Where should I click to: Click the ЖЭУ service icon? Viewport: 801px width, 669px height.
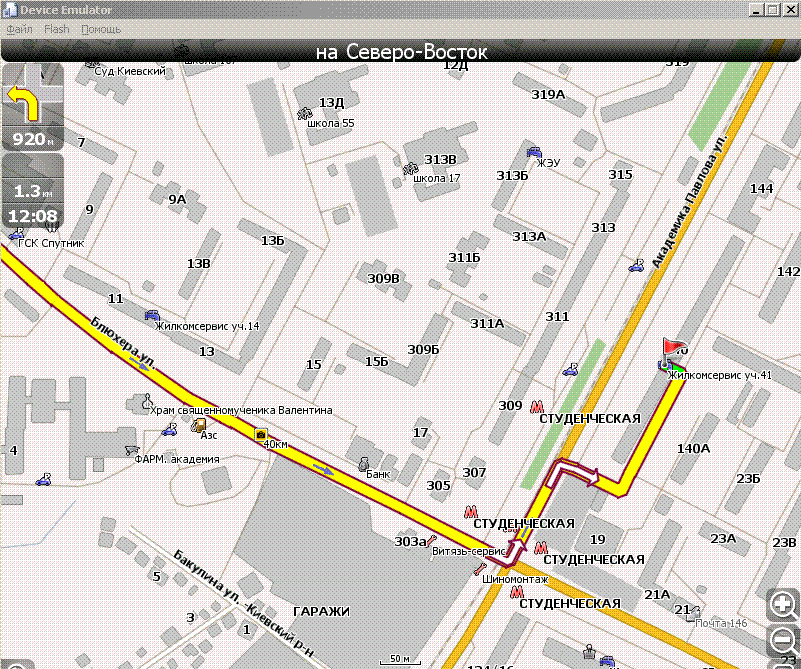click(534, 152)
